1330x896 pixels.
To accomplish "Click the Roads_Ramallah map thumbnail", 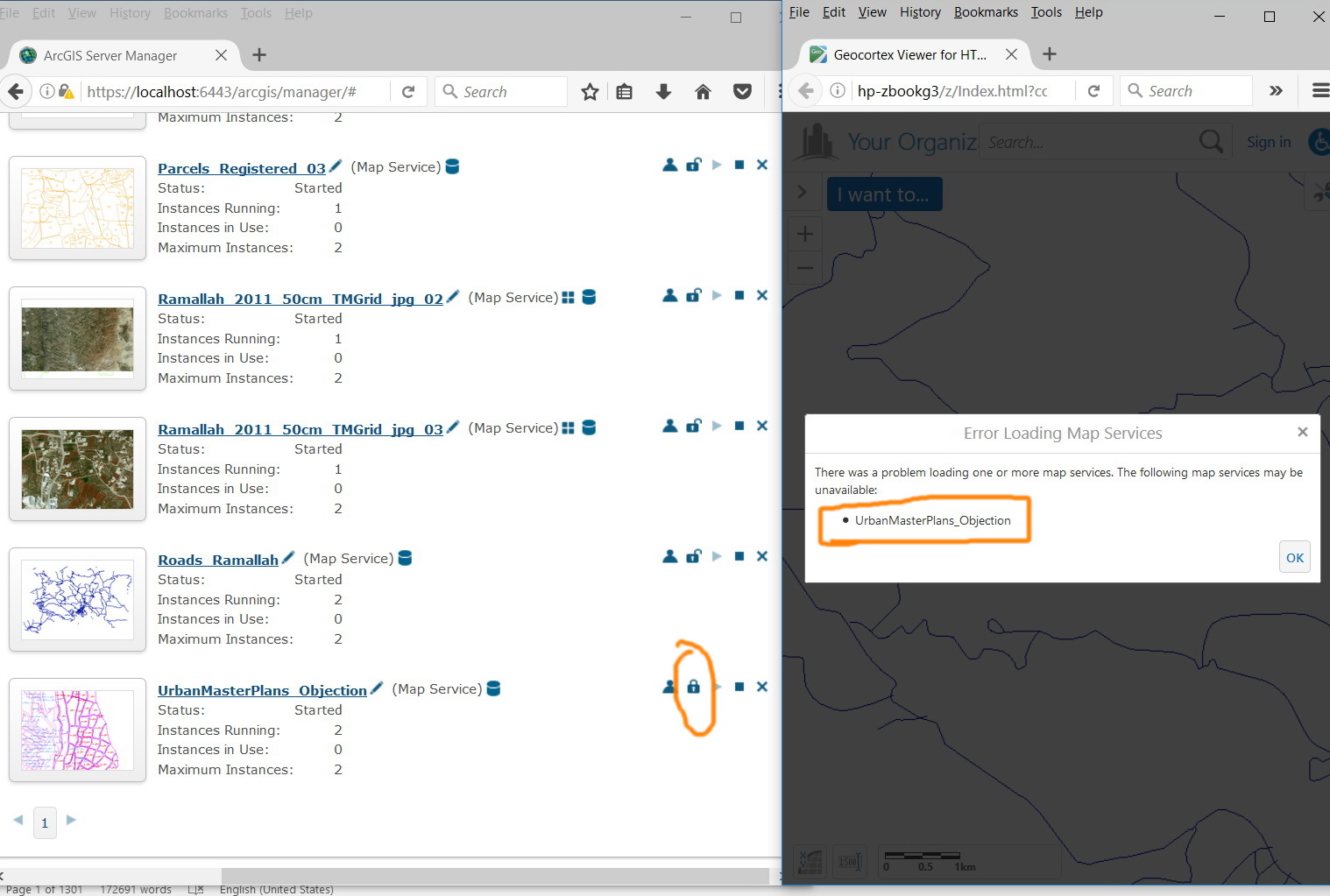I will click(77, 599).
